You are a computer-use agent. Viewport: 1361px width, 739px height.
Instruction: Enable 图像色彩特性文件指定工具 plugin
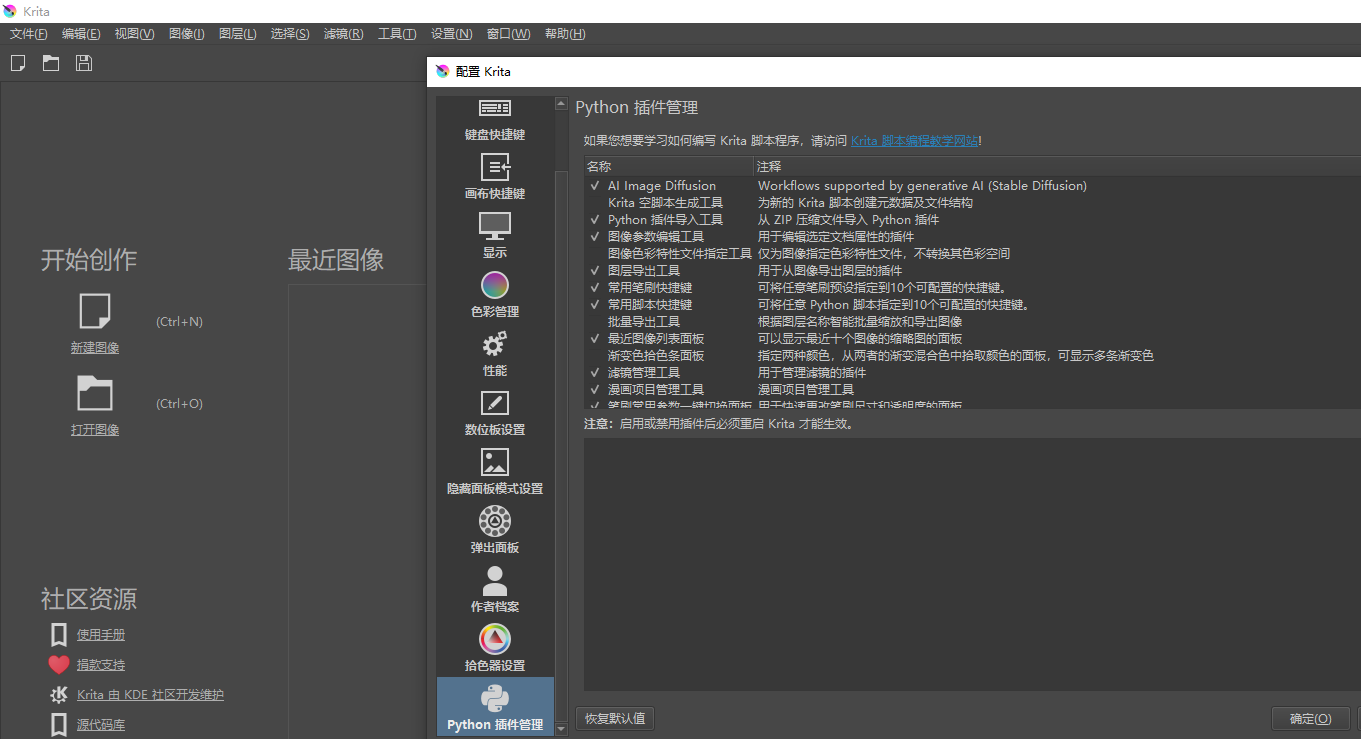coord(595,254)
